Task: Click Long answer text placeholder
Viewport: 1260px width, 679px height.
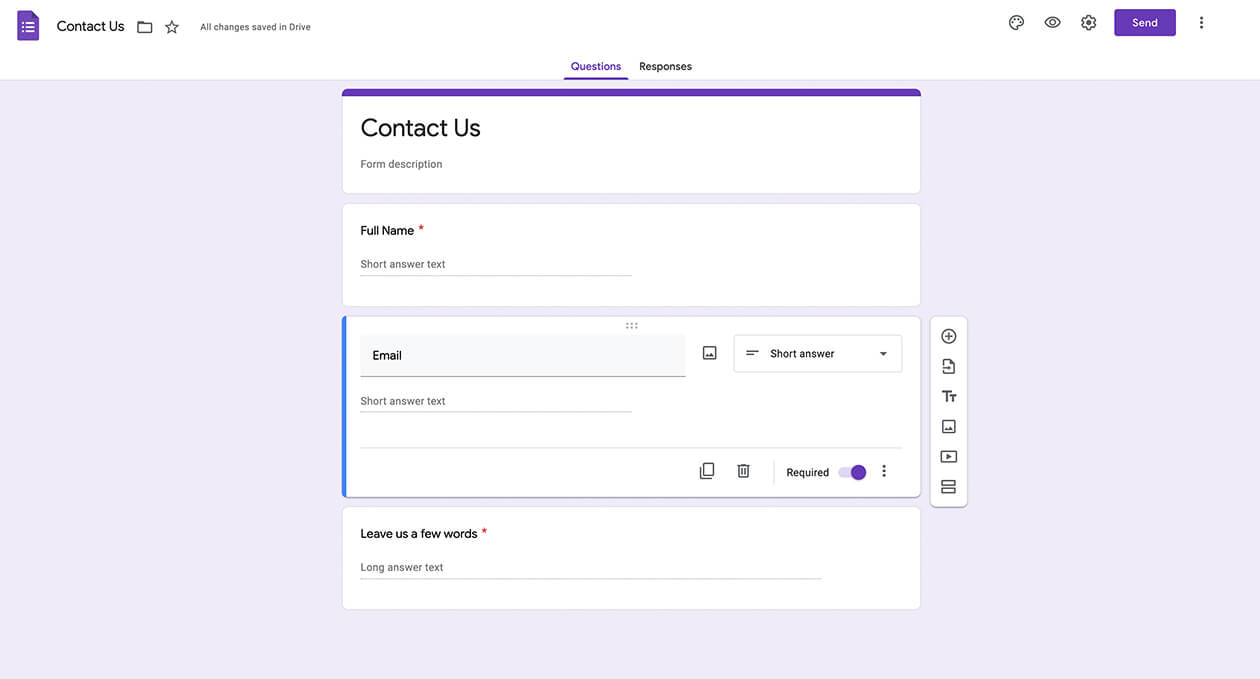Action: 402,567
